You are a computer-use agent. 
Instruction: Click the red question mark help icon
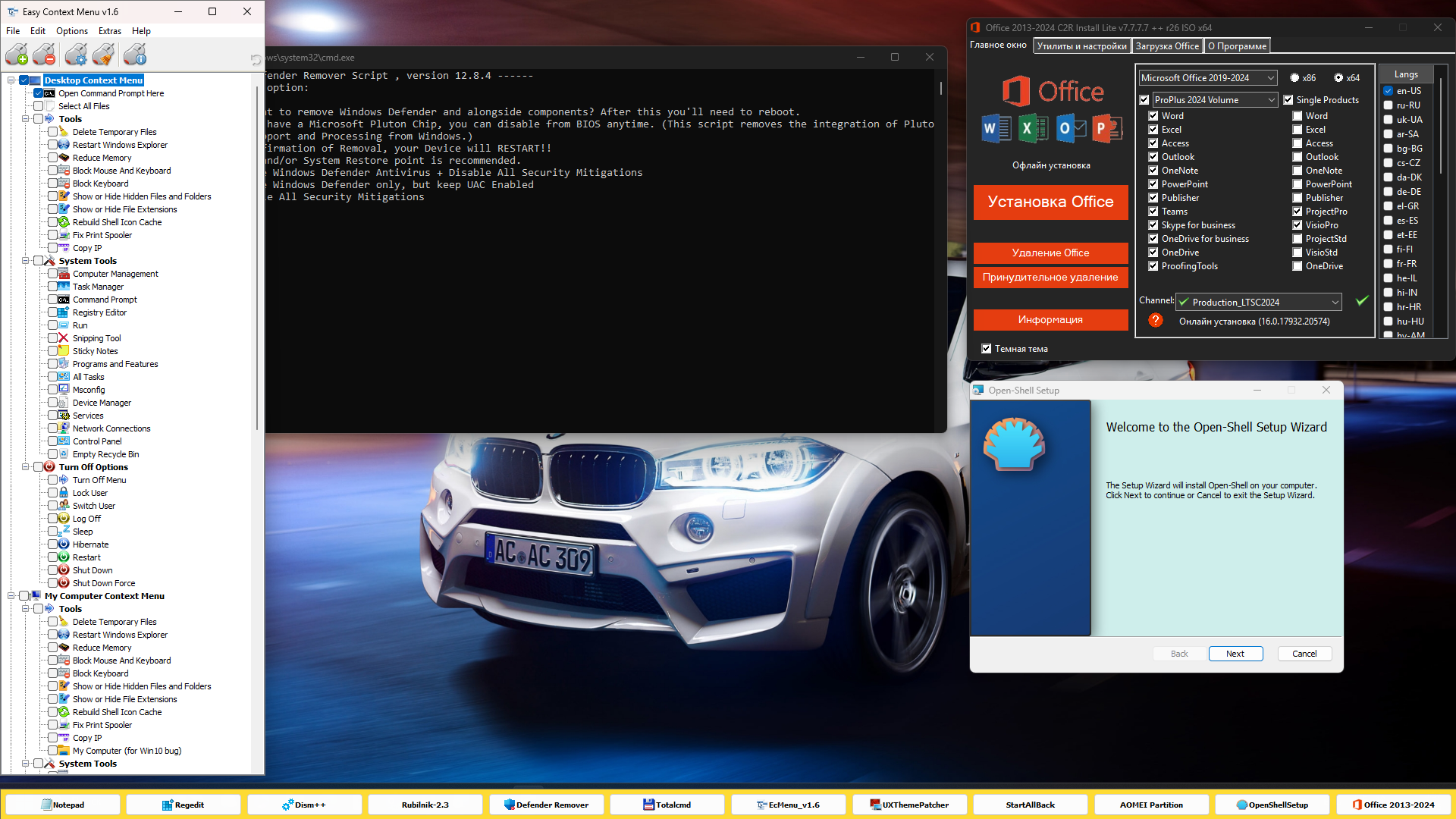pos(1155,321)
